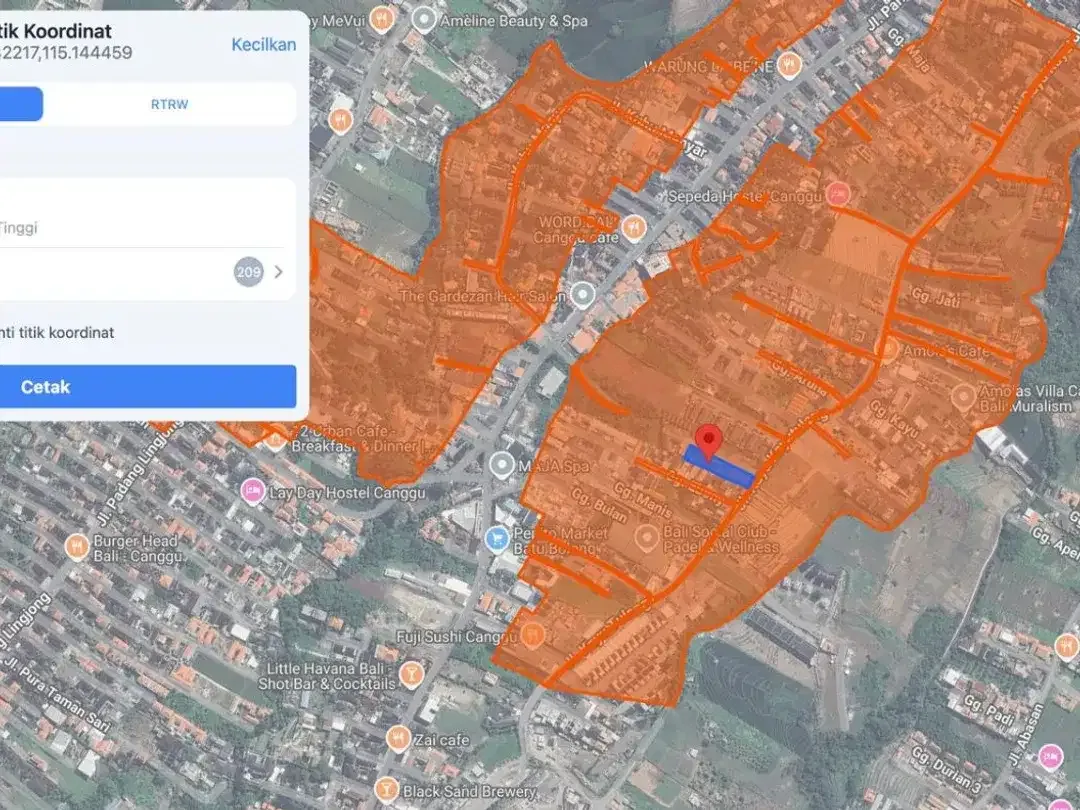Click the Titik Koordinat panel title
1080x810 pixels.
pos(55,31)
